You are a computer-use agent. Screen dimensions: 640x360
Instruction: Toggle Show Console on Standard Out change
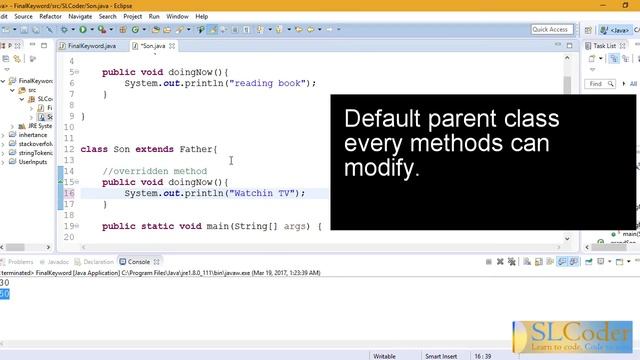click(562, 262)
